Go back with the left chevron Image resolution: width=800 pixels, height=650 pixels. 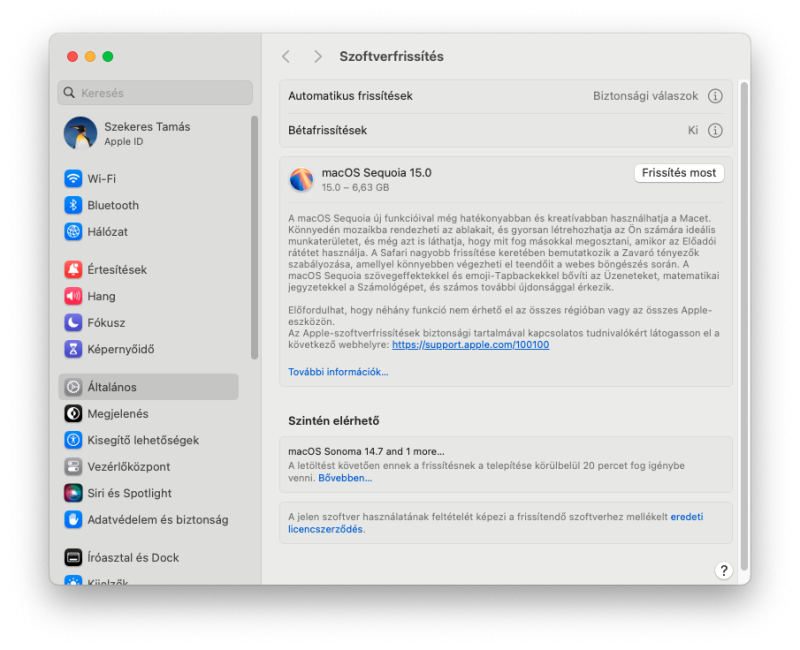tap(286, 57)
